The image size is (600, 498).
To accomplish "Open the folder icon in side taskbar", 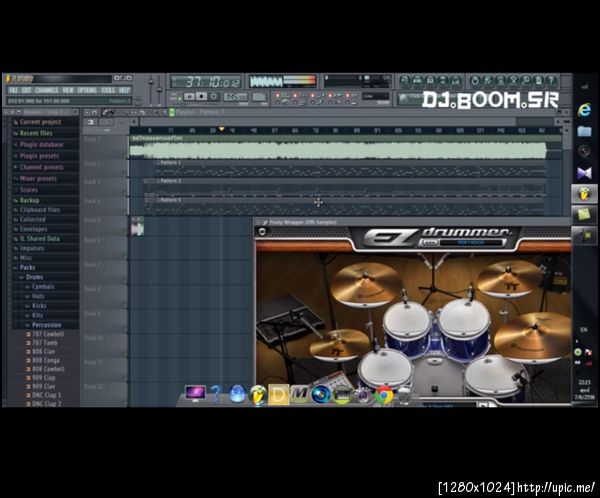I will [584, 131].
